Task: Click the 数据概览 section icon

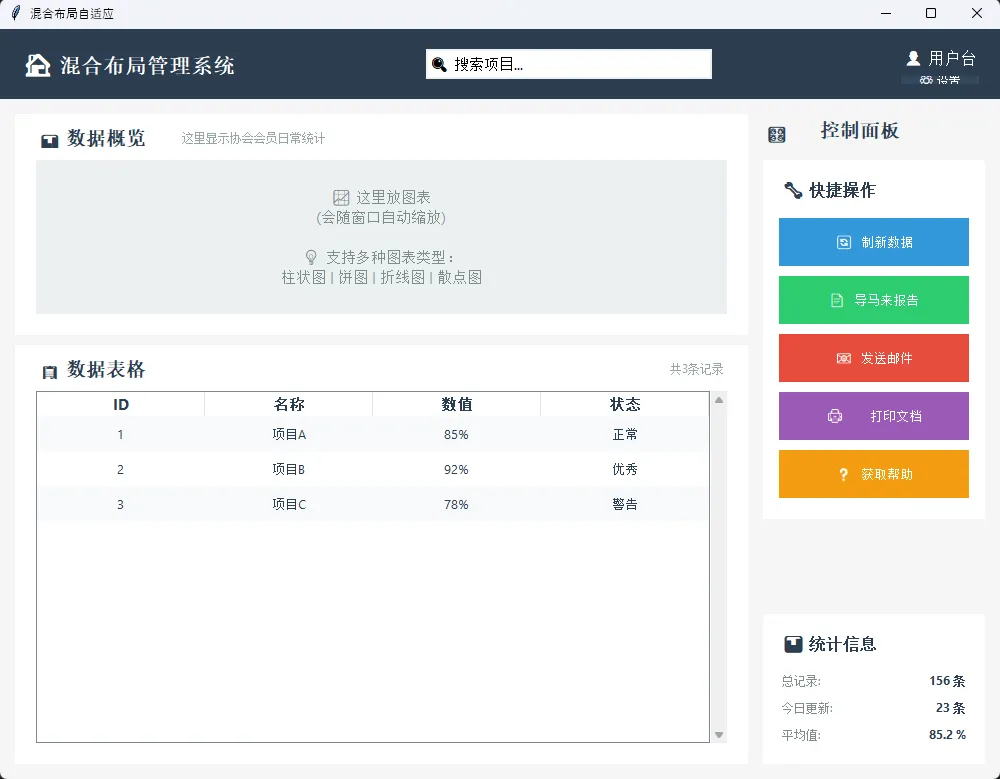Action: click(50, 140)
